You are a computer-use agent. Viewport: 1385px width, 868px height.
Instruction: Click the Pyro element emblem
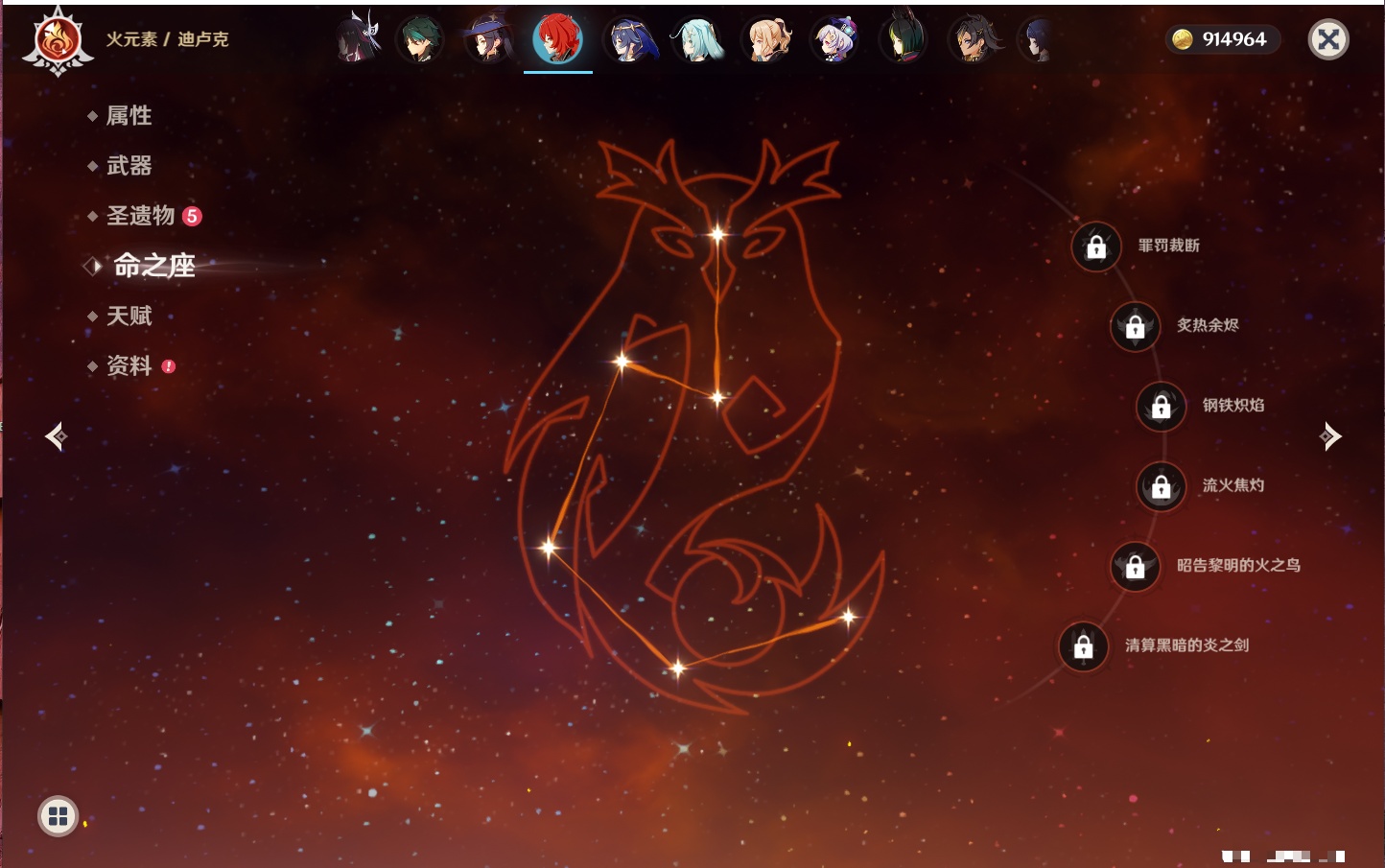(x=58, y=40)
